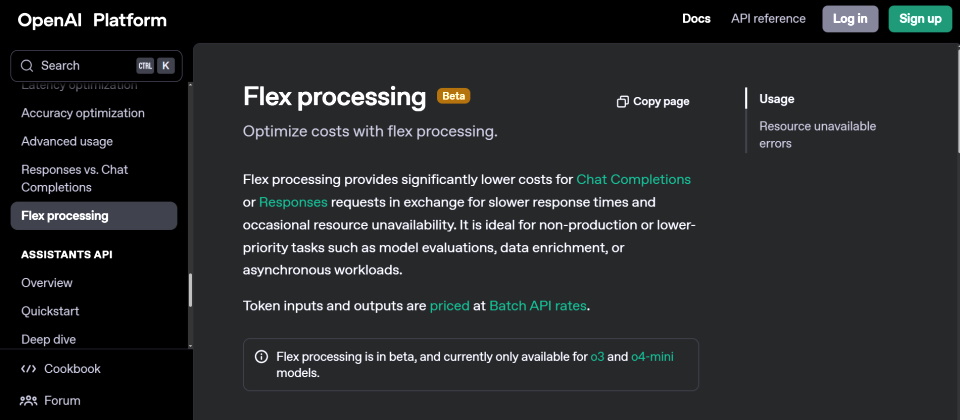Focus the Search input field
The width and height of the screenshot is (960, 420).
click(85, 66)
